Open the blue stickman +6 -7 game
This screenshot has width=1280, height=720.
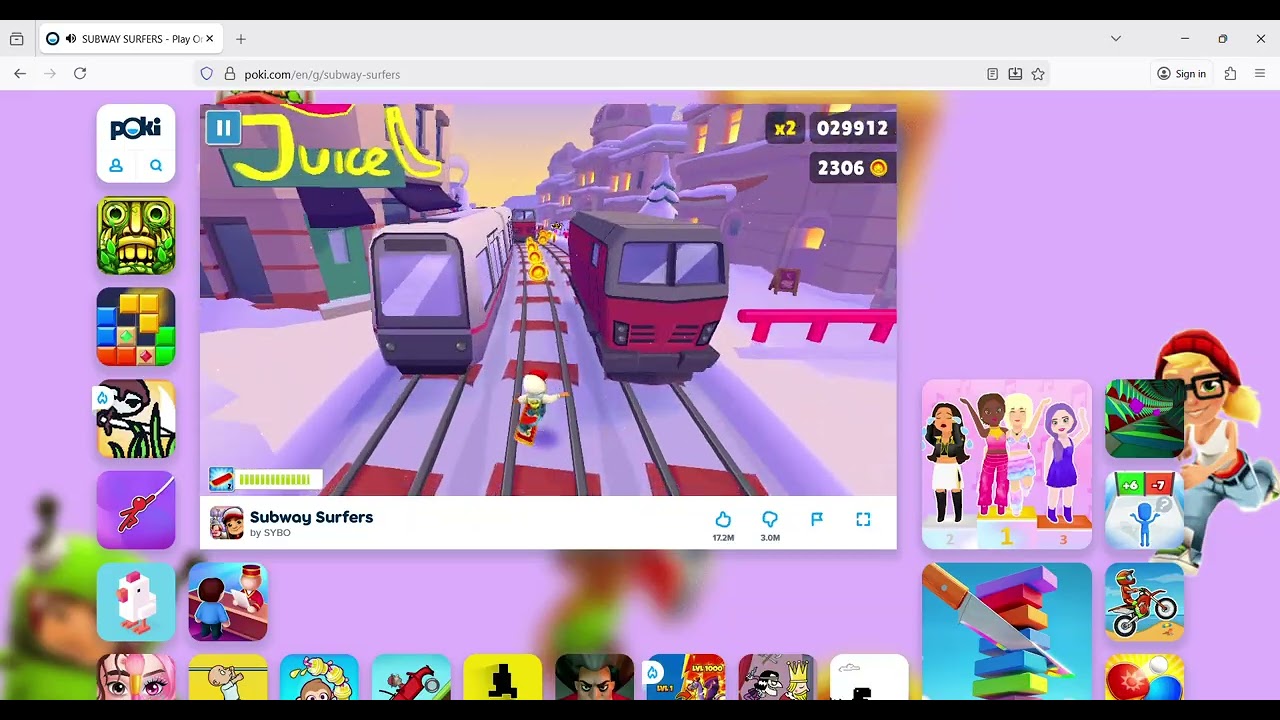[1144, 510]
